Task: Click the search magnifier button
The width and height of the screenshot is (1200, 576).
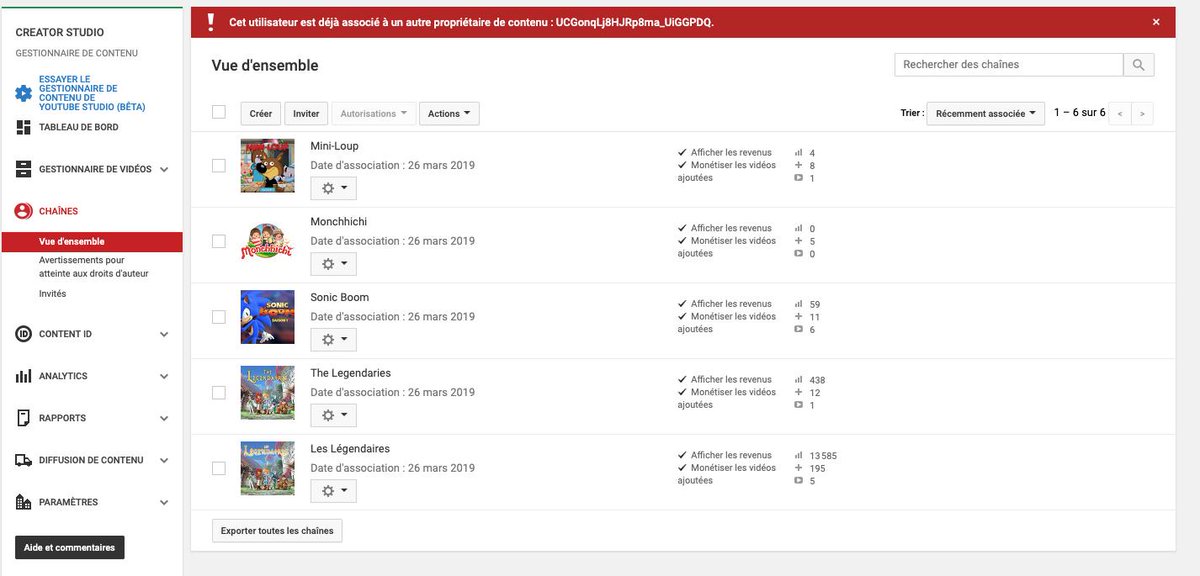Action: pyautogui.click(x=1139, y=65)
